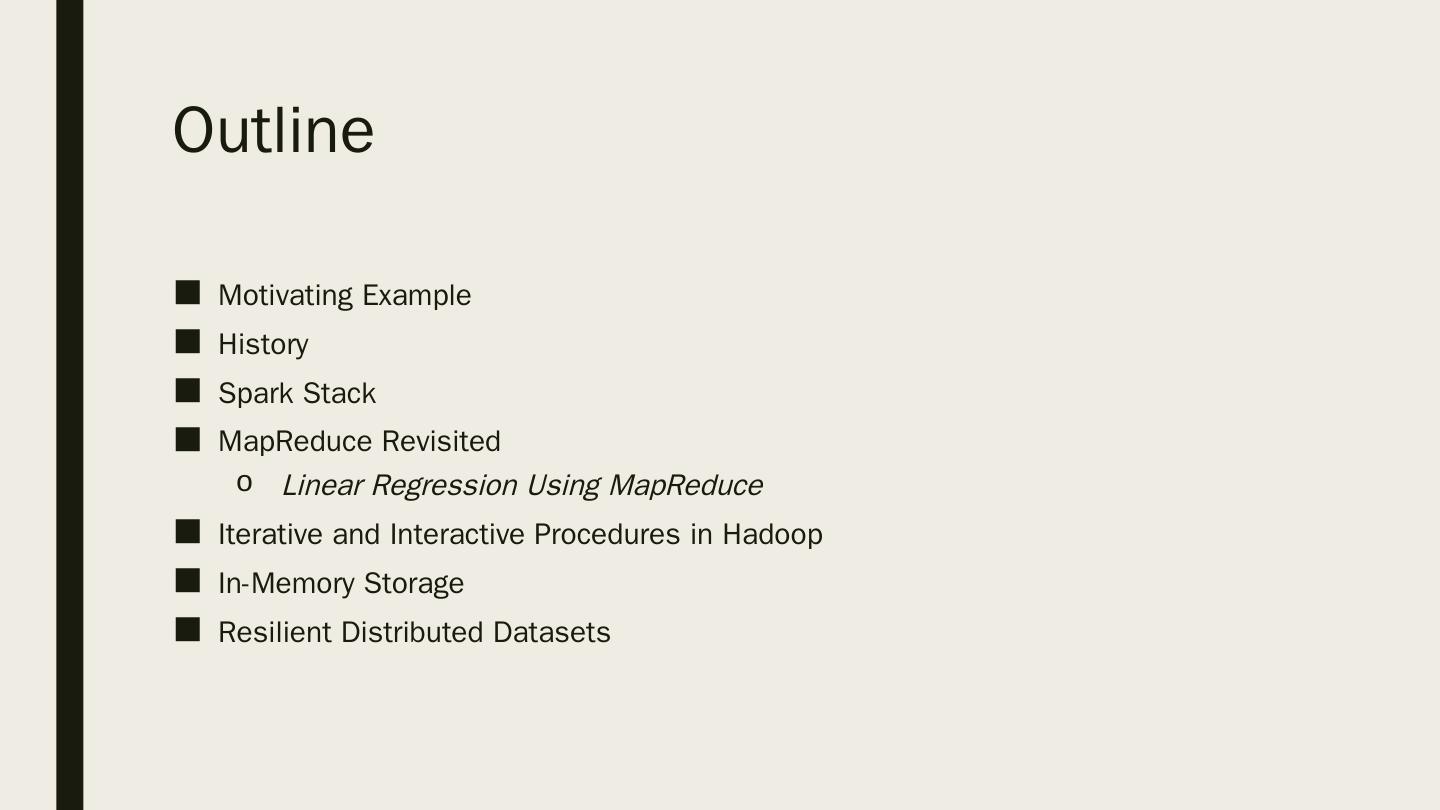Click the square bullet beside Motivating Example
This screenshot has height=810, width=1440.
(188, 293)
